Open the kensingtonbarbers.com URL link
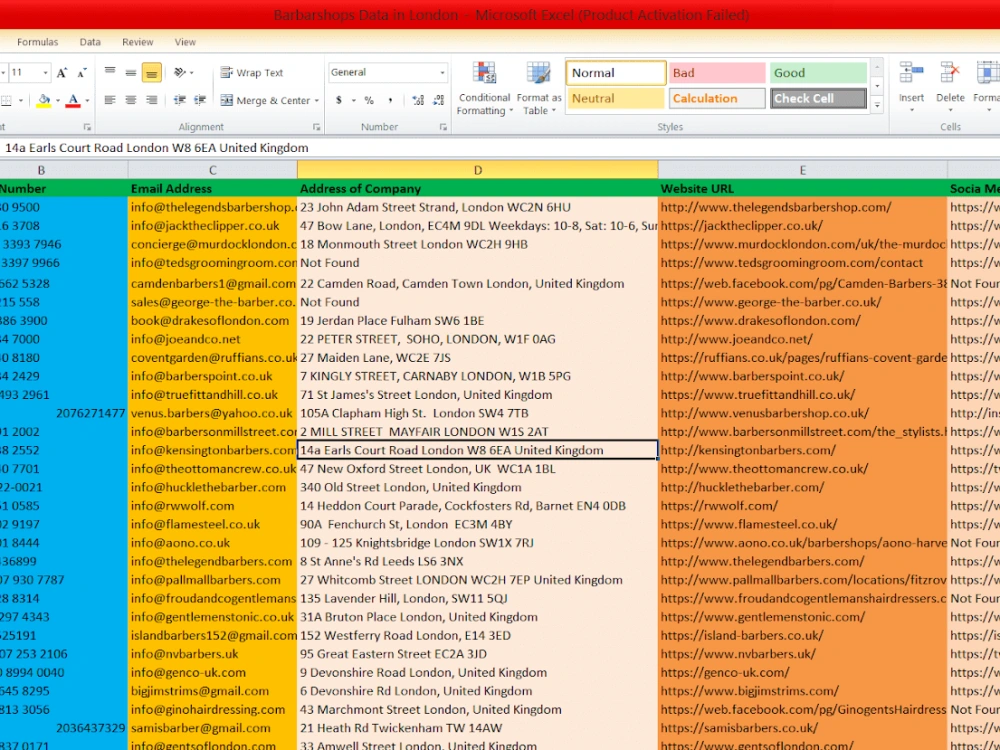Viewport: 1000px width, 750px height. (748, 450)
